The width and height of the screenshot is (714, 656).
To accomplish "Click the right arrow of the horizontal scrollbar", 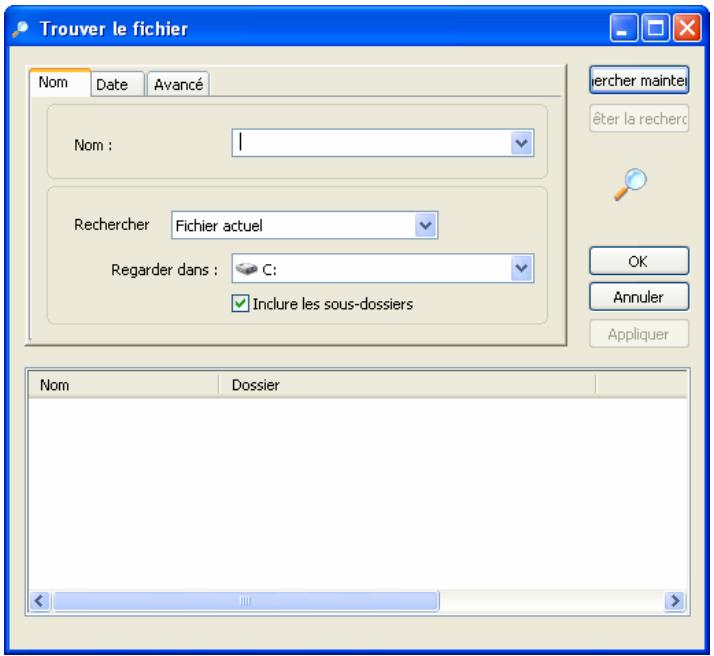I will point(675,601).
